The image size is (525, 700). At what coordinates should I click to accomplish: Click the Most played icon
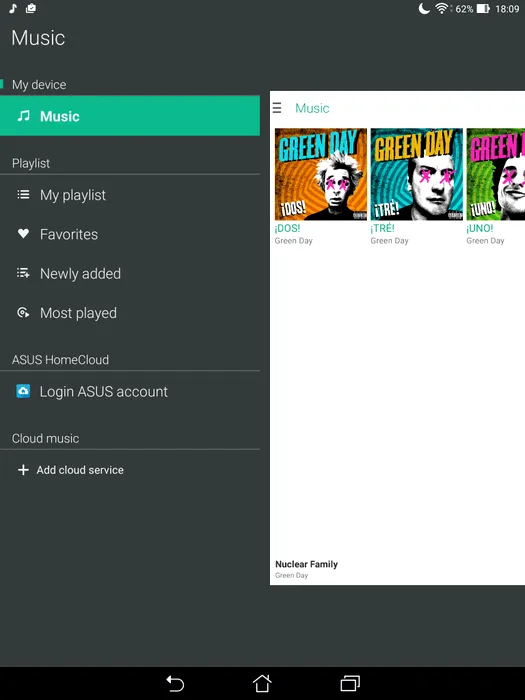tap(23, 312)
